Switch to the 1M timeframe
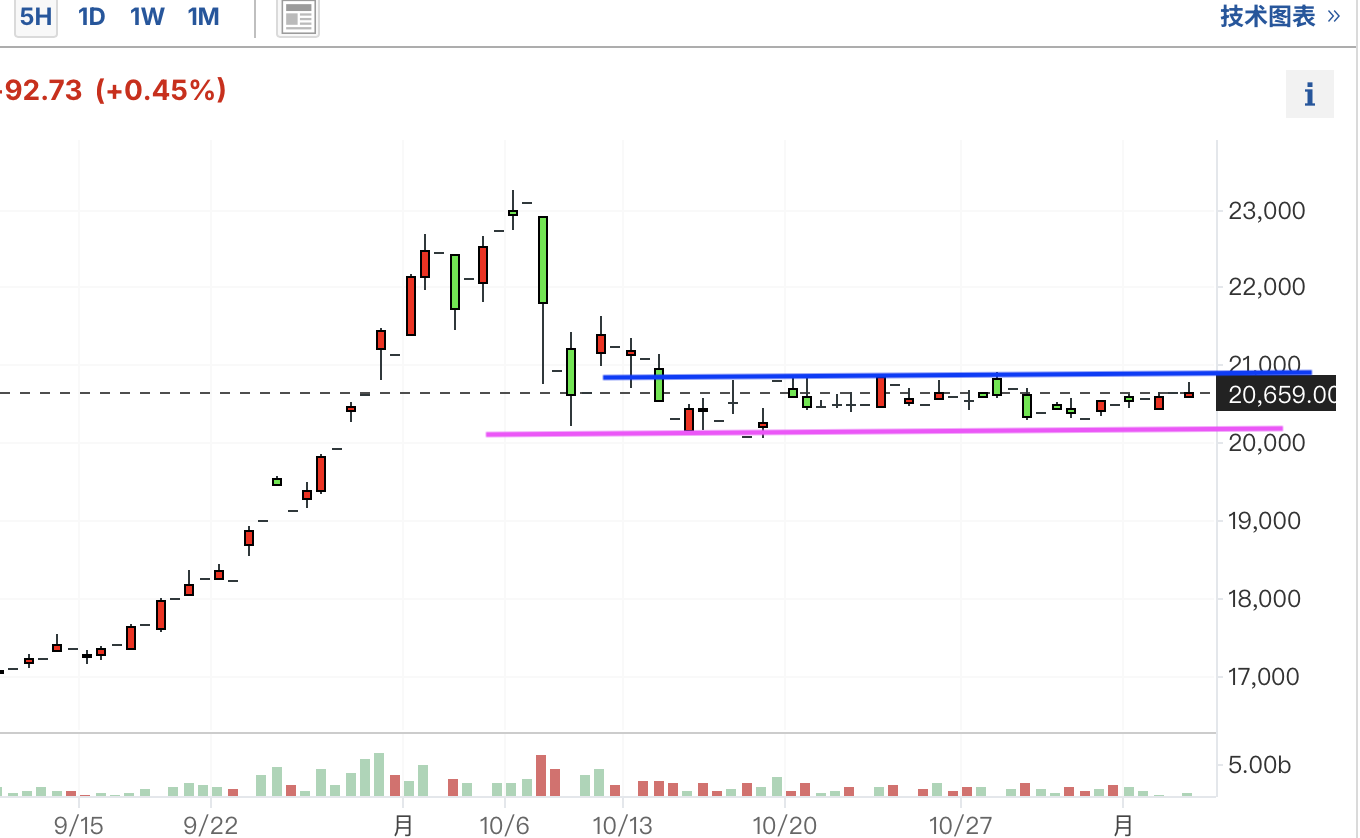This screenshot has width=1360, height=838. click(204, 17)
